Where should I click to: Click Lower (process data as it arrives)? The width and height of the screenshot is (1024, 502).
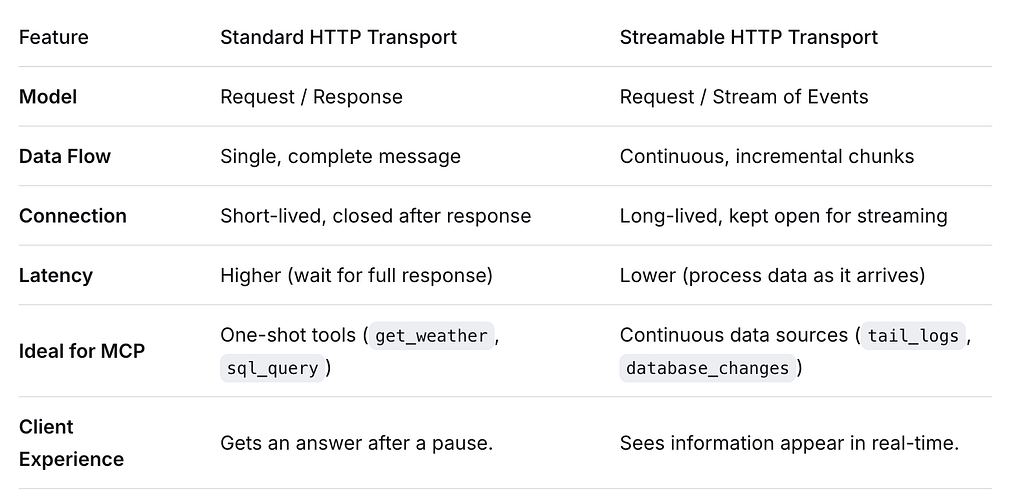pyautogui.click(x=773, y=275)
